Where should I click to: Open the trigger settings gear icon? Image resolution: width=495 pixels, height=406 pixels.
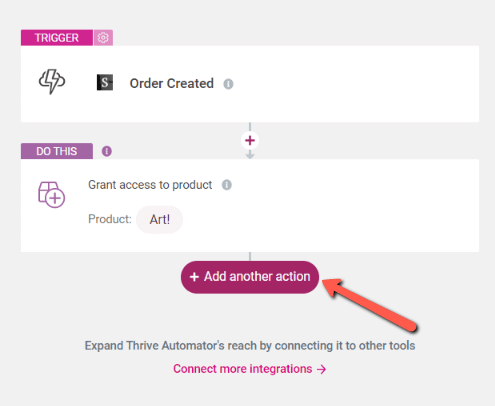click(x=103, y=38)
